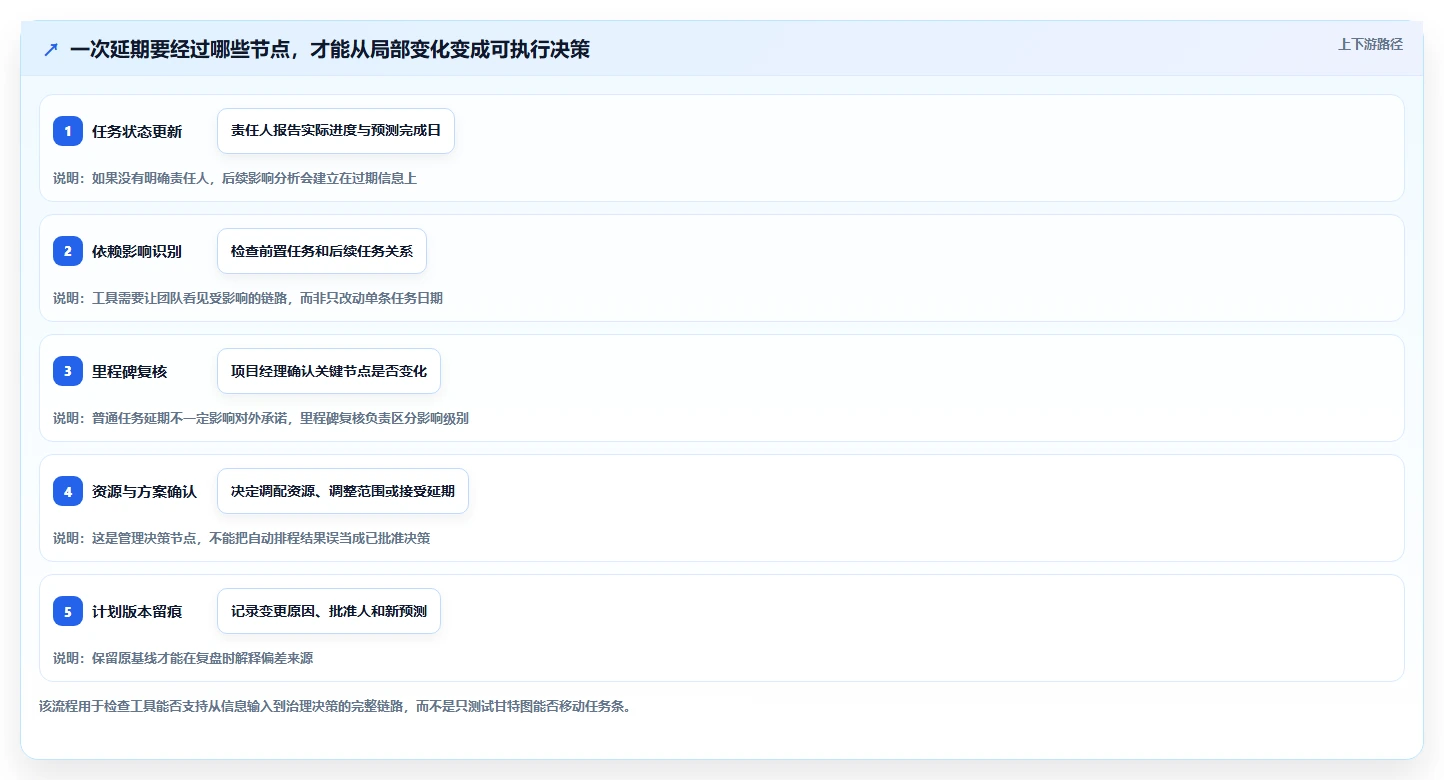Click the note about 如果没有明确责任人

click(235, 178)
